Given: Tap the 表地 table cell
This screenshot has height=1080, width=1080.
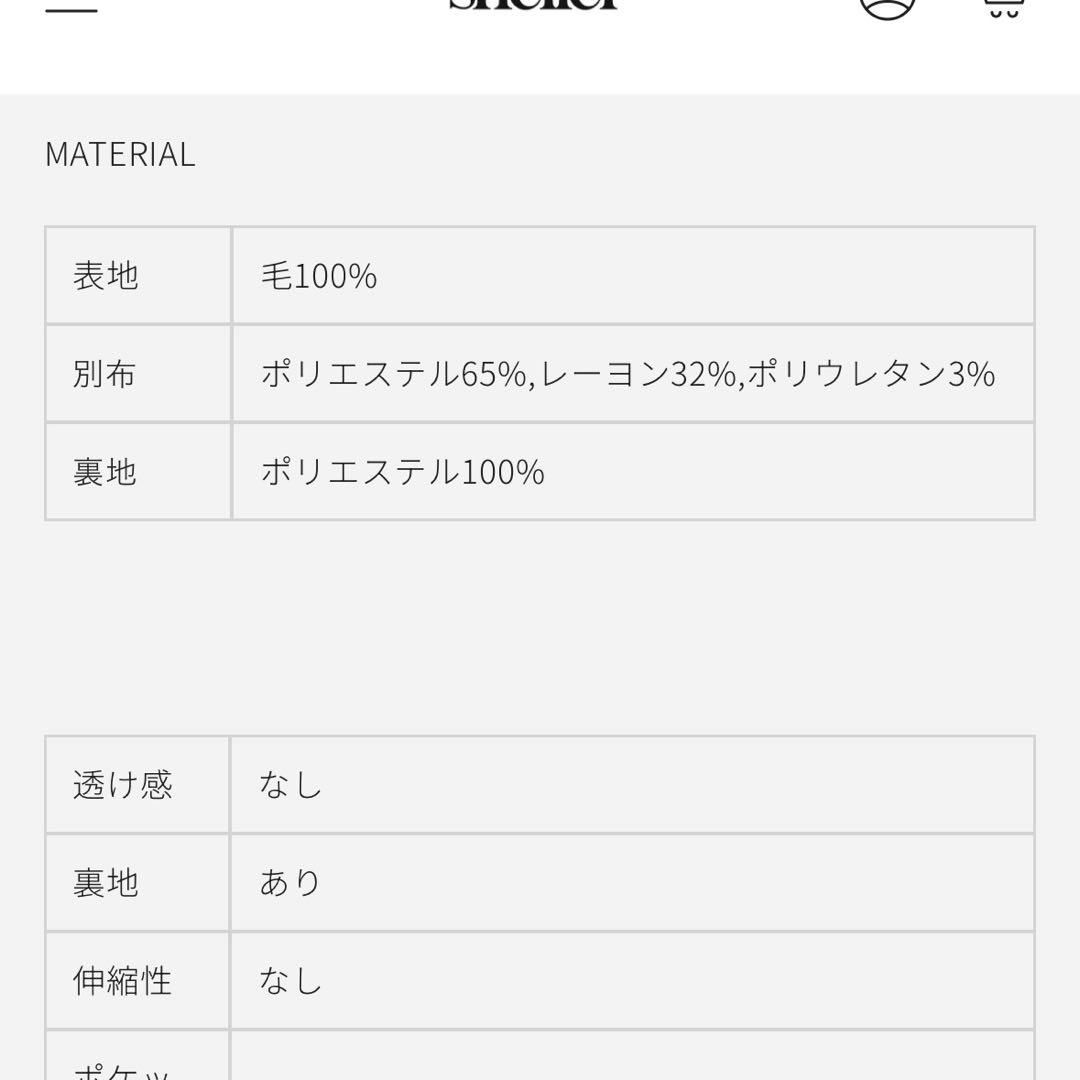Looking at the screenshot, I should [138, 276].
